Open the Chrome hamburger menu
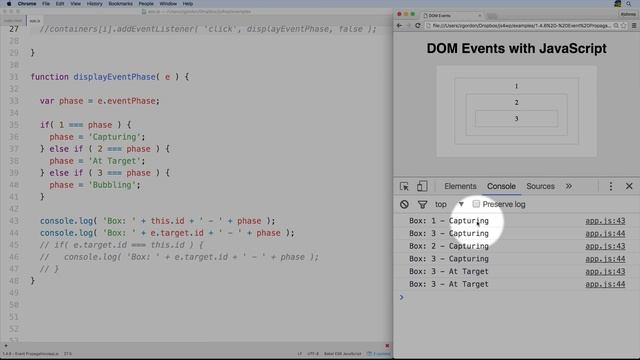The height and width of the screenshot is (360, 640). 634,25
